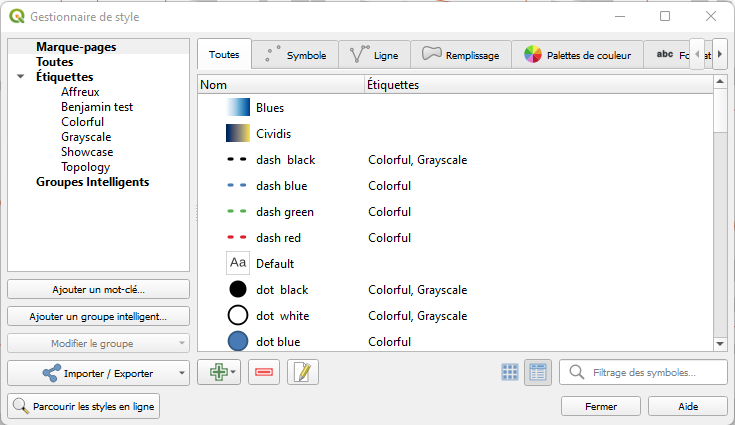Select Marque-pages in the tree
Viewport: 735px width, 425px height.
pos(76,47)
